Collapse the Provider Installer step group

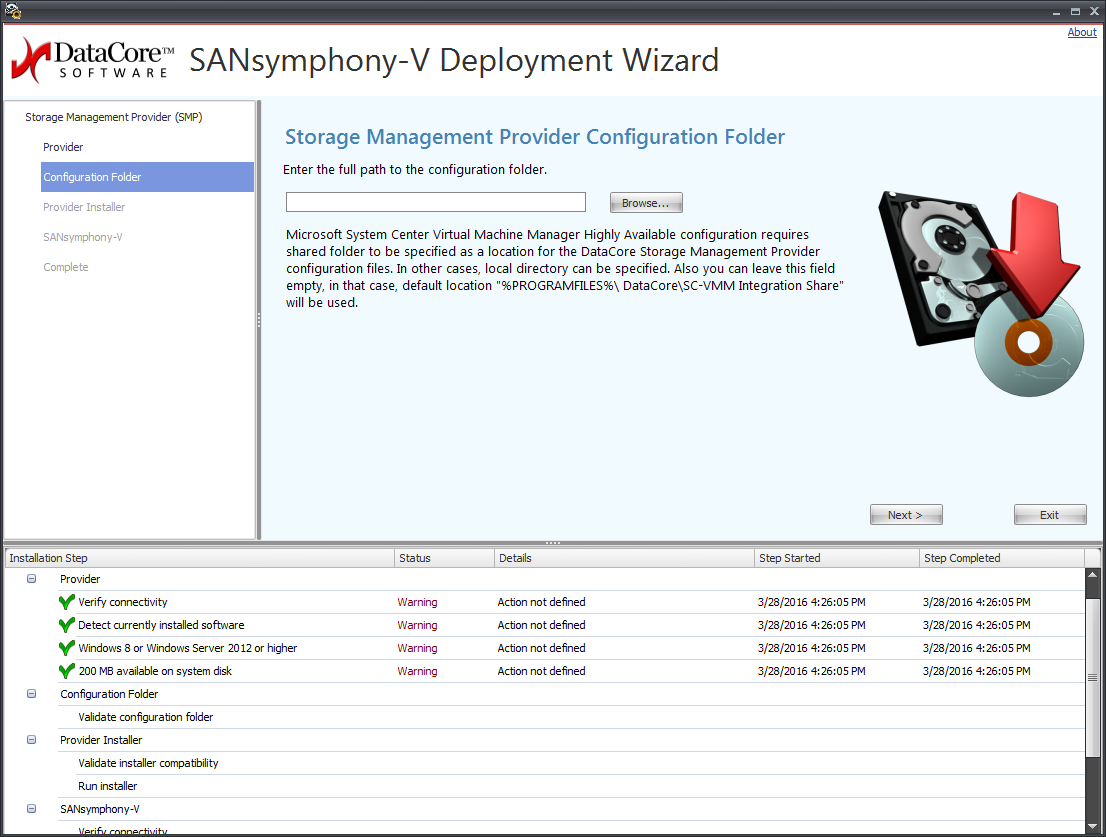tap(32, 740)
